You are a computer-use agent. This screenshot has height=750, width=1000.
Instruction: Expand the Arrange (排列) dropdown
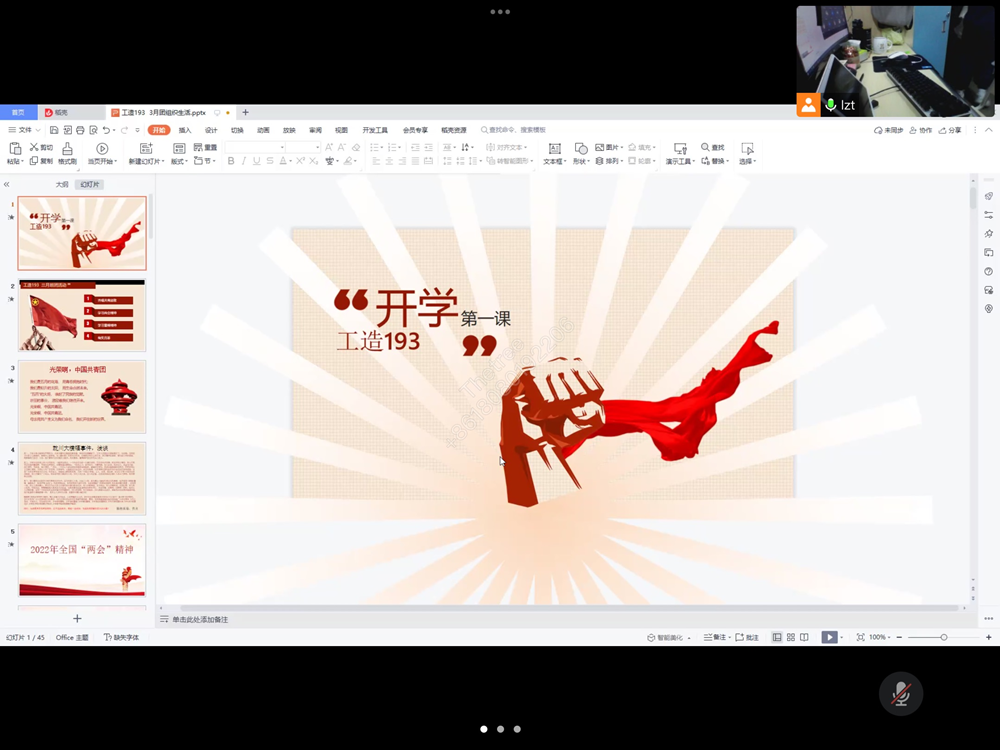(x=610, y=161)
